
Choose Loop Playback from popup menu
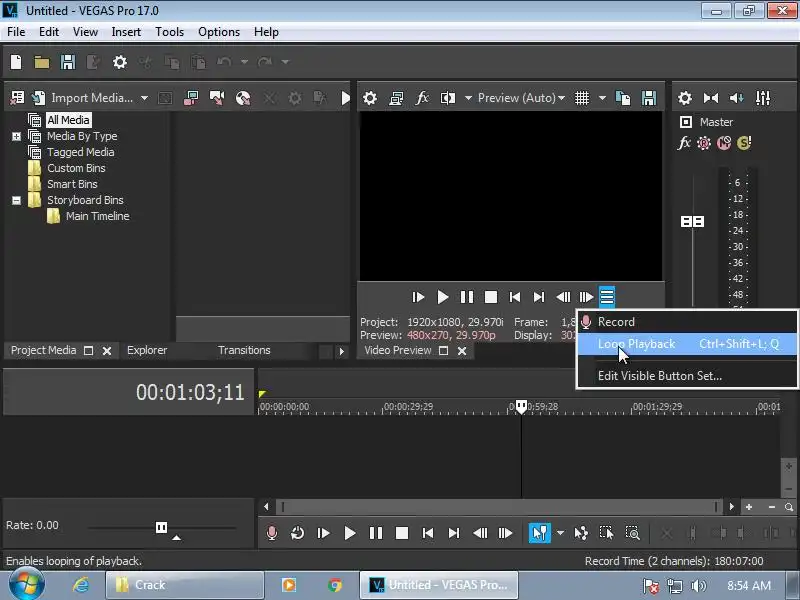click(x=687, y=344)
